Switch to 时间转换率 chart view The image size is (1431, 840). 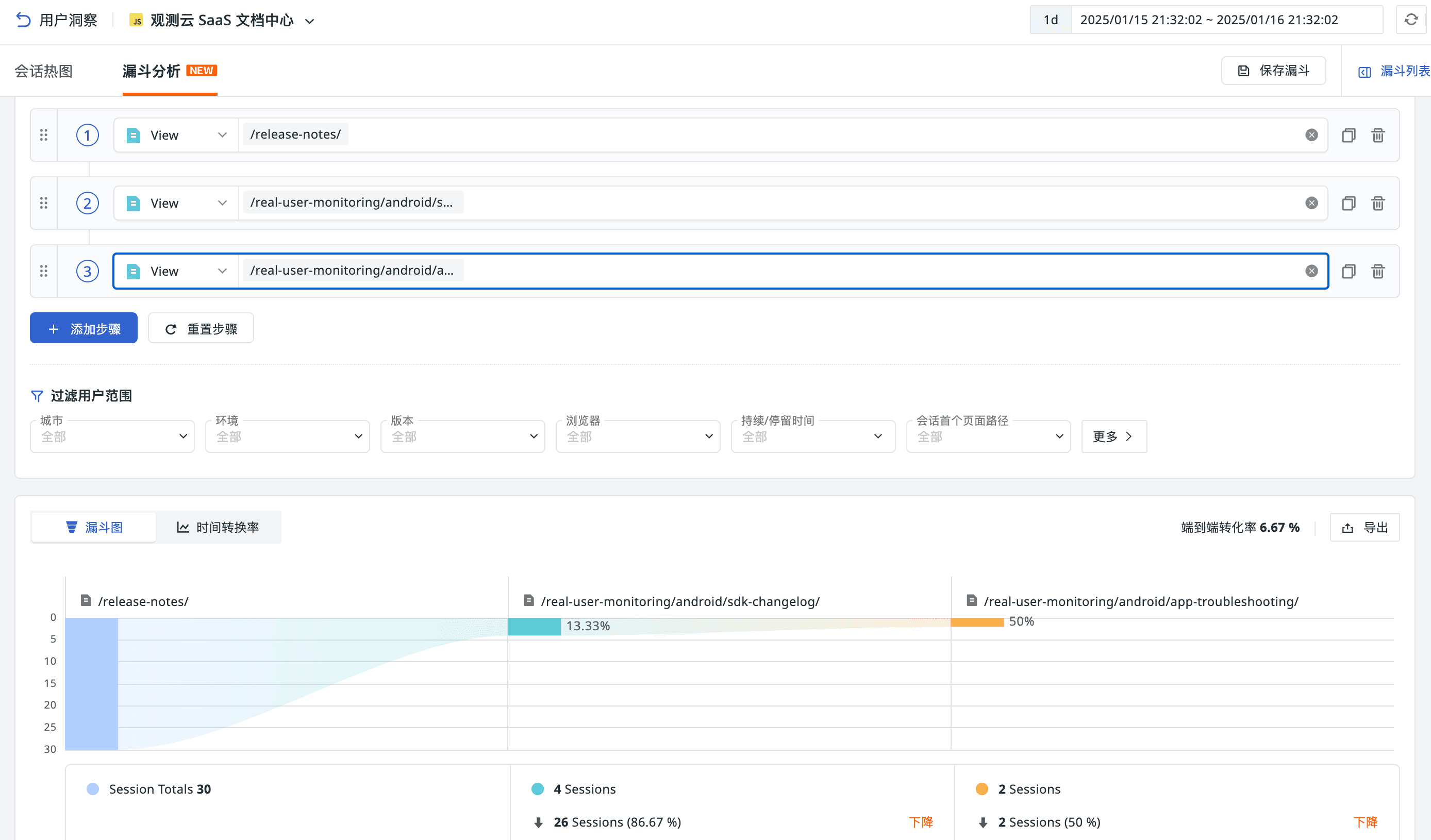pos(218,527)
